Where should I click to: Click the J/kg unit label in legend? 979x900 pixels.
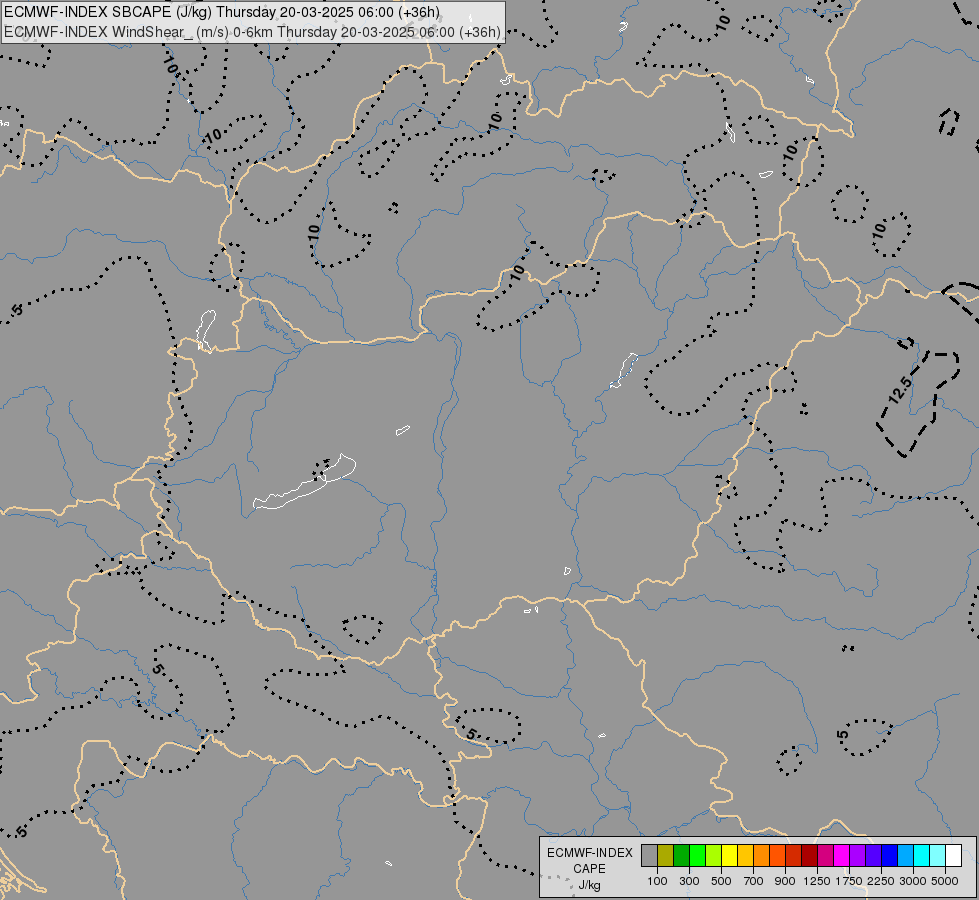[589, 885]
